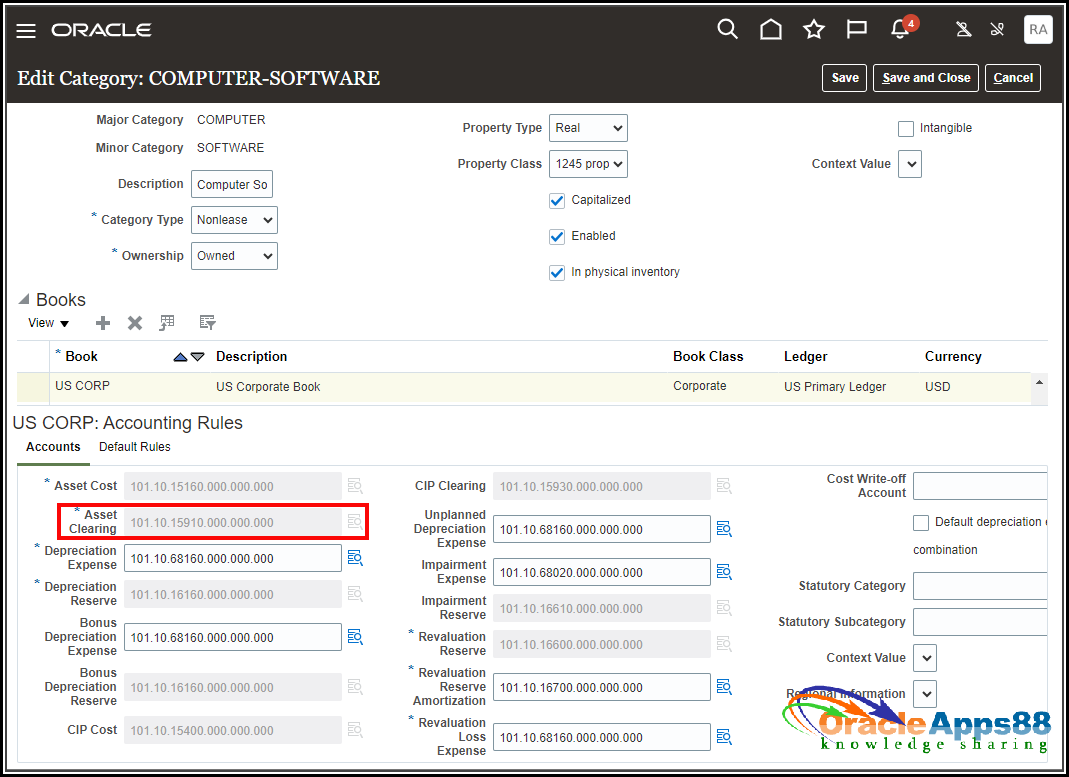The height and width of the screenshot is (777, 1069).
Task: Click Asset Cost account search icon
Action: pos(355,486)
